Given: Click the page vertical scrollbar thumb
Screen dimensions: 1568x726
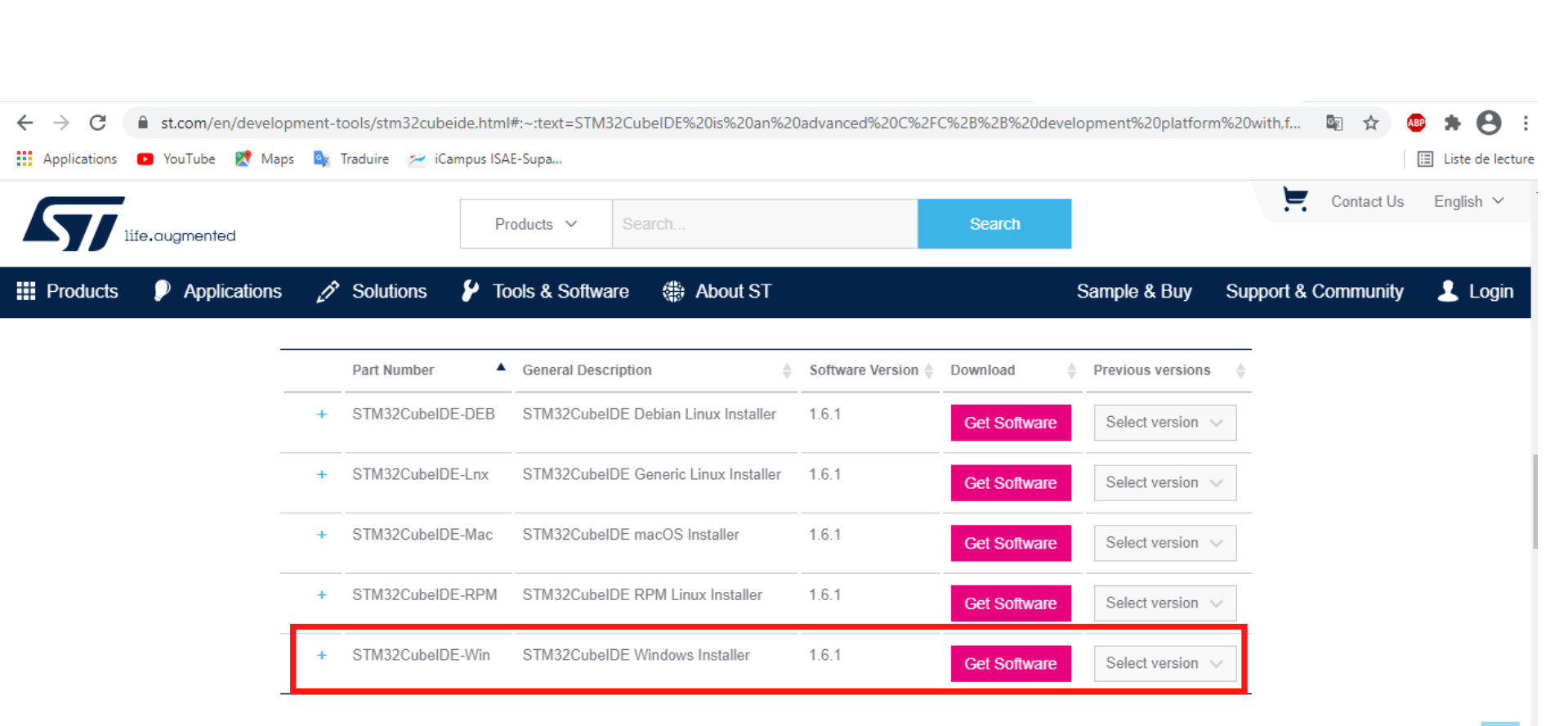Looking at the screenshot, I should pyautogui.click(x=1535, y=502).
